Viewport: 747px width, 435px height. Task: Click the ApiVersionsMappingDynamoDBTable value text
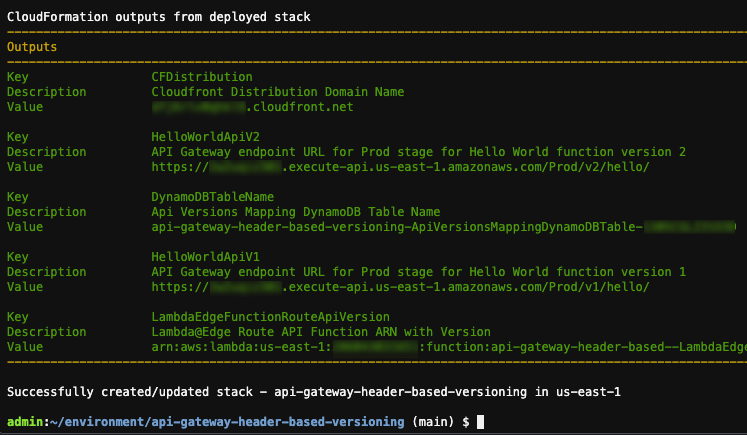tap(444, 227)
